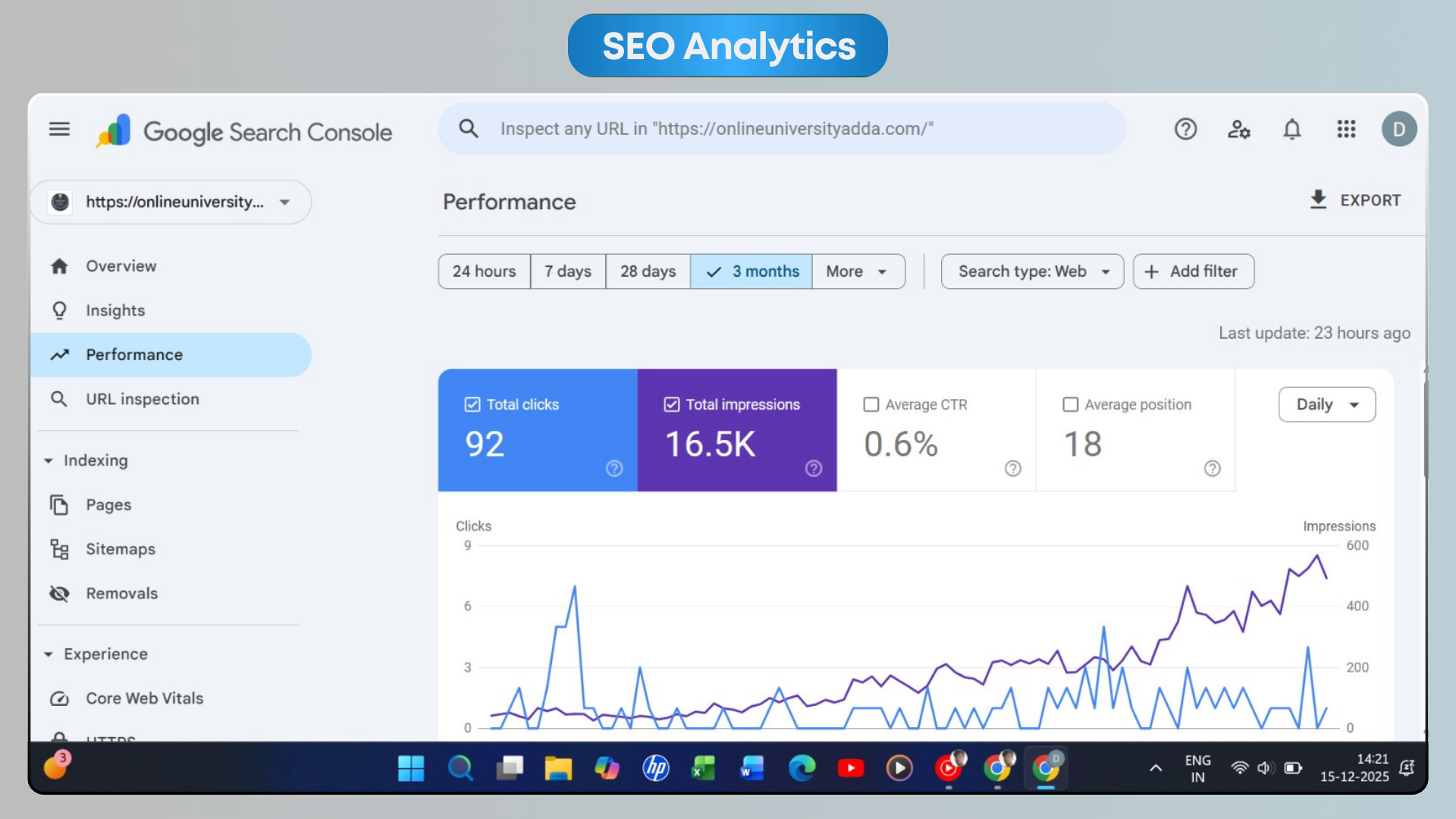This screenshot has width=1456, height=819.
Task: Enable the Average CTR checkbox
Action: pyautogui.click(x=871, y=404)
